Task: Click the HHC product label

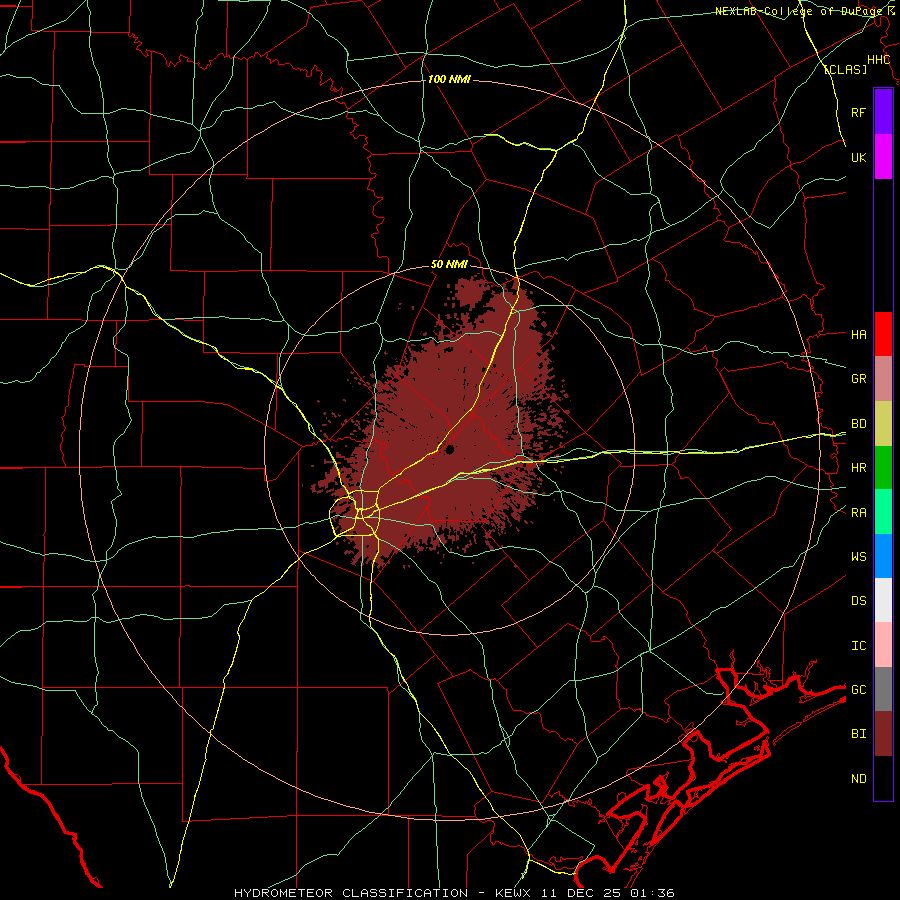Action: point(878,60)
